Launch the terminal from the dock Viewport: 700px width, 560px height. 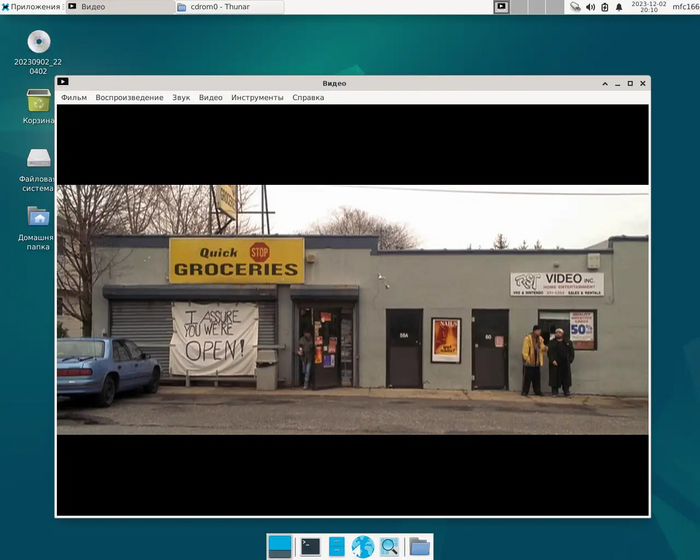pyautogui.click(x=310, y=547)
